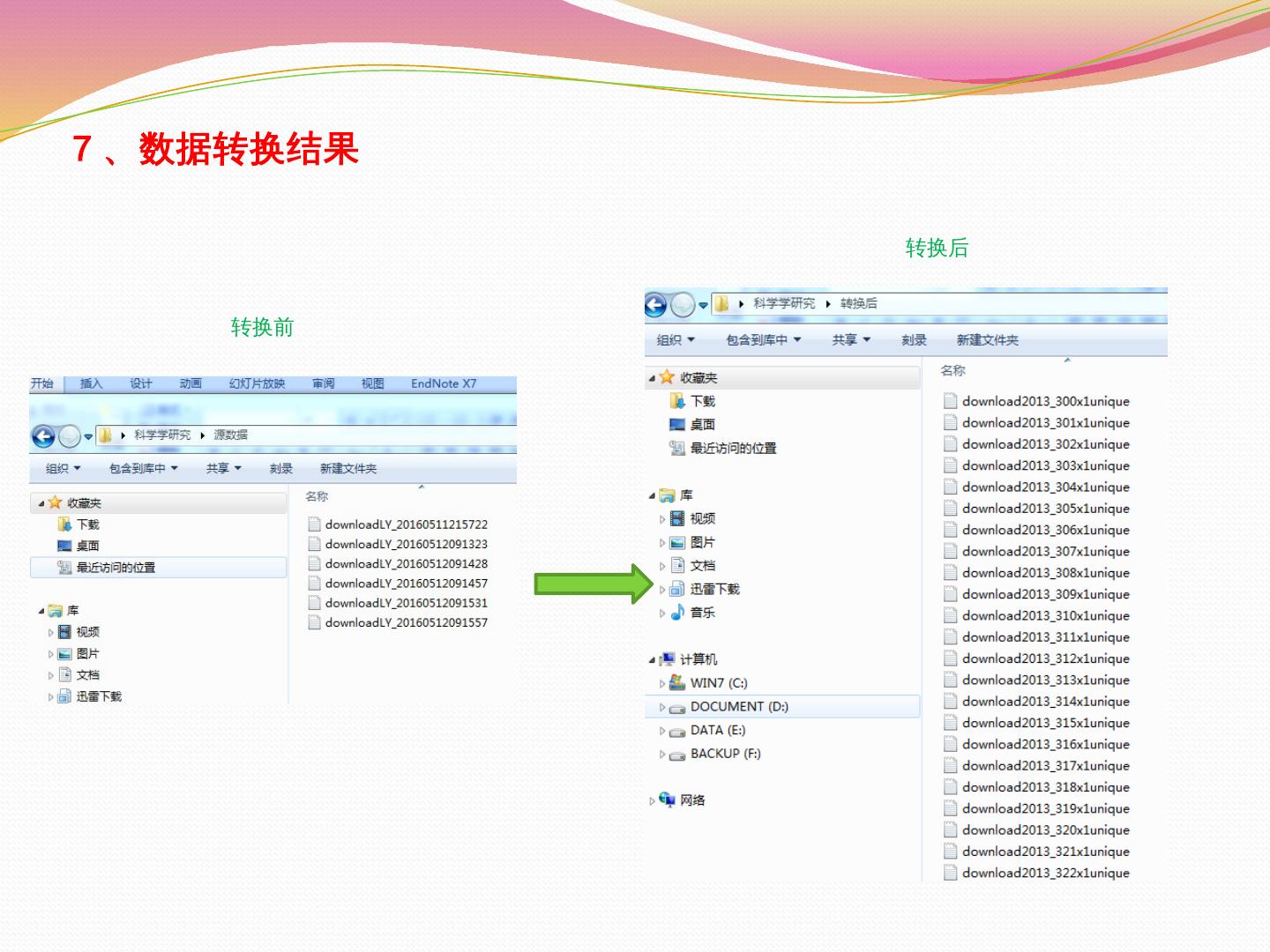Select file download2013_320x1unique
The image size is (1270, 952).
(1046, 830)
